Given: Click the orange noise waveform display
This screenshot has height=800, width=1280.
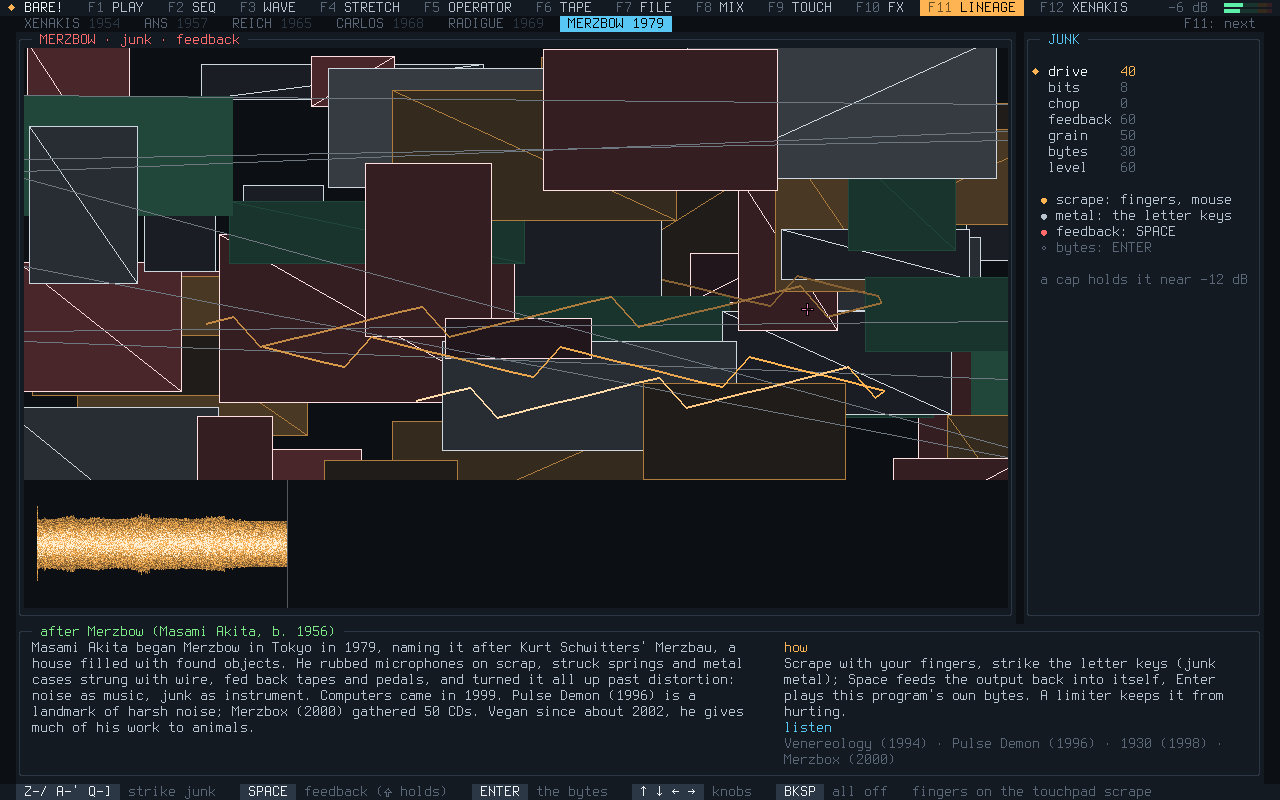Looking at the screenshot, I should tap(162, 544).
